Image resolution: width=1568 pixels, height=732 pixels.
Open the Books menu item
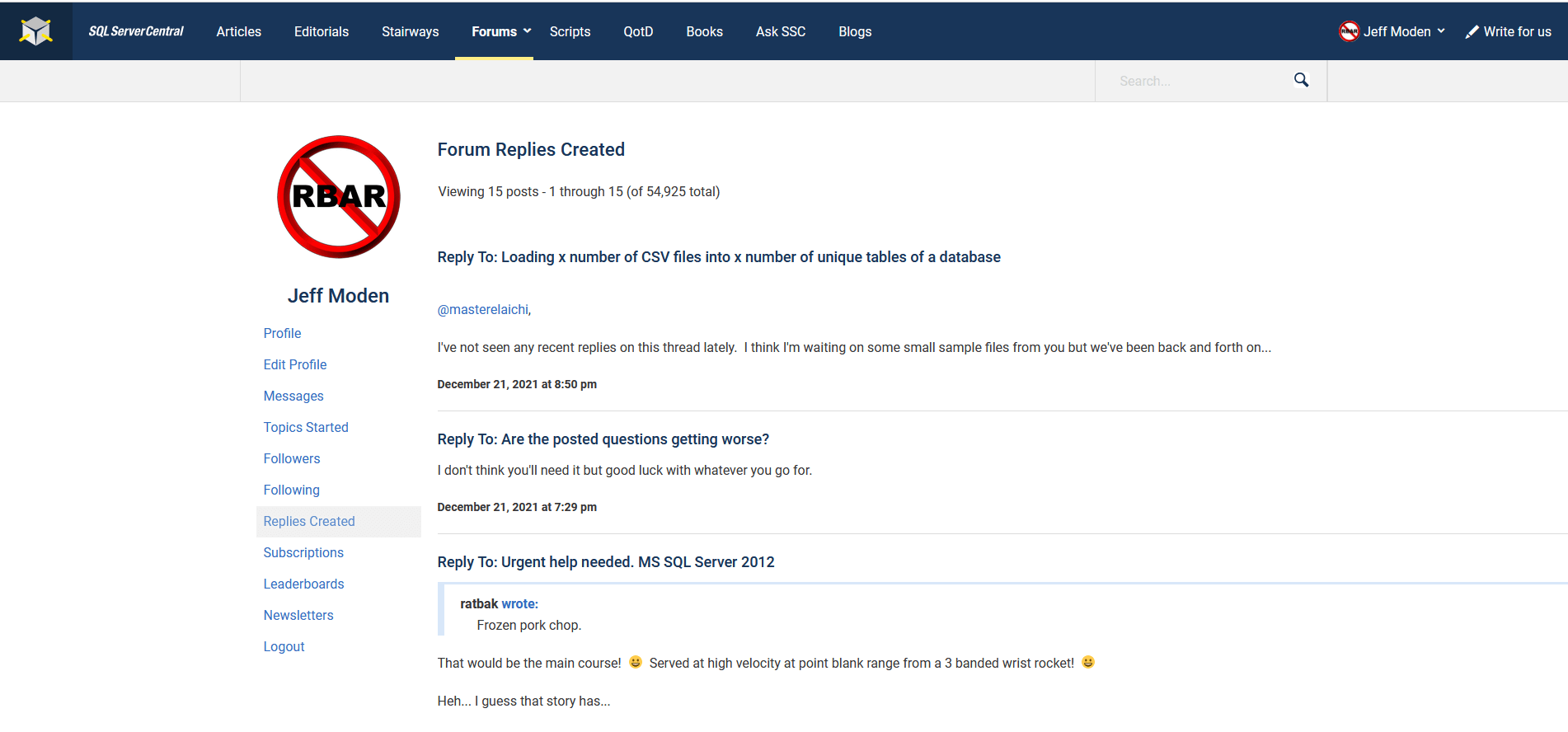tap(705, 31)
